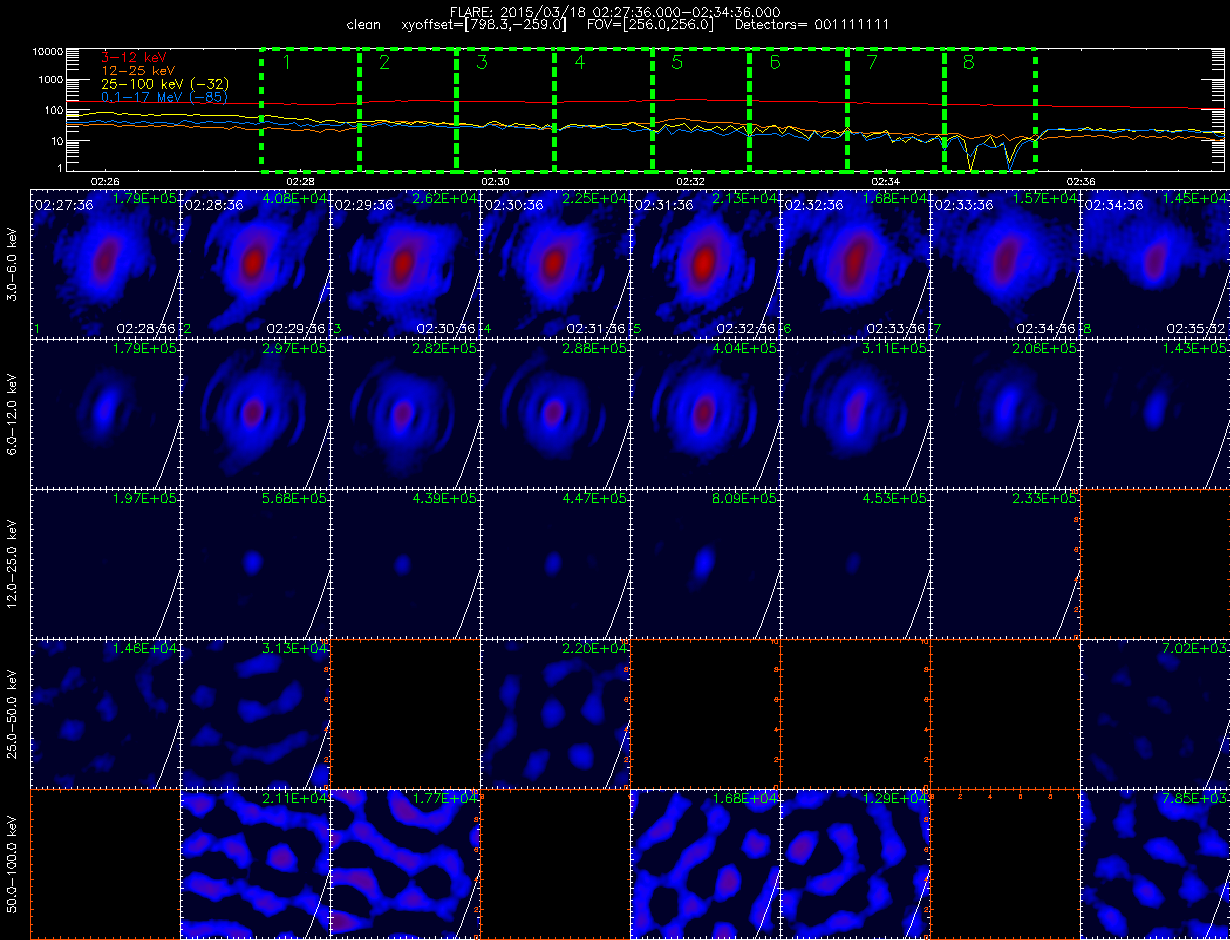Open the 6.0-12.0 keV image with peak 2.06E+05
The width and height of the screenshot is (1230, 940).
[1005, 413]
